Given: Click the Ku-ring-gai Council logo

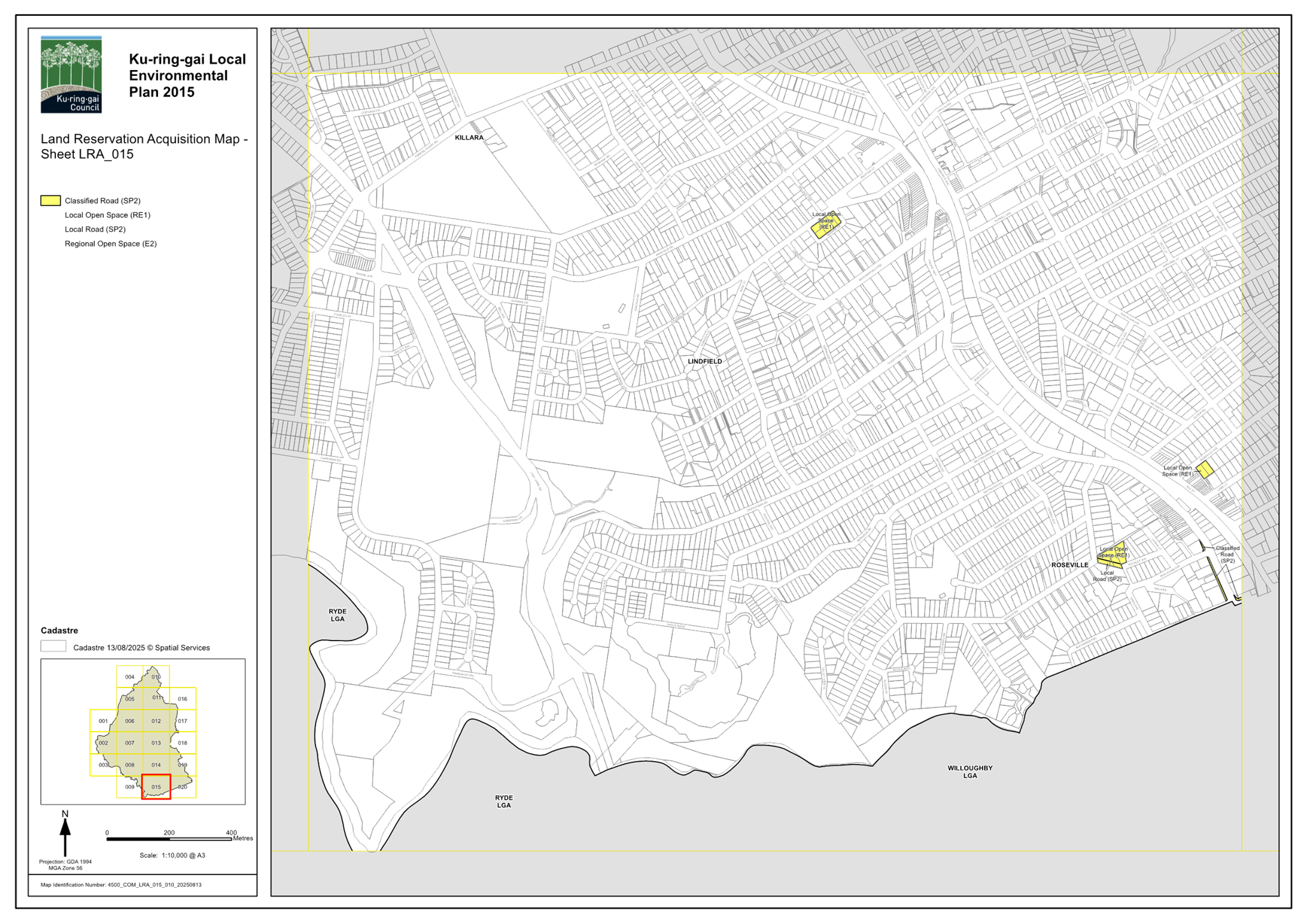Looking at the screenshot, I should tap(71, 75).
